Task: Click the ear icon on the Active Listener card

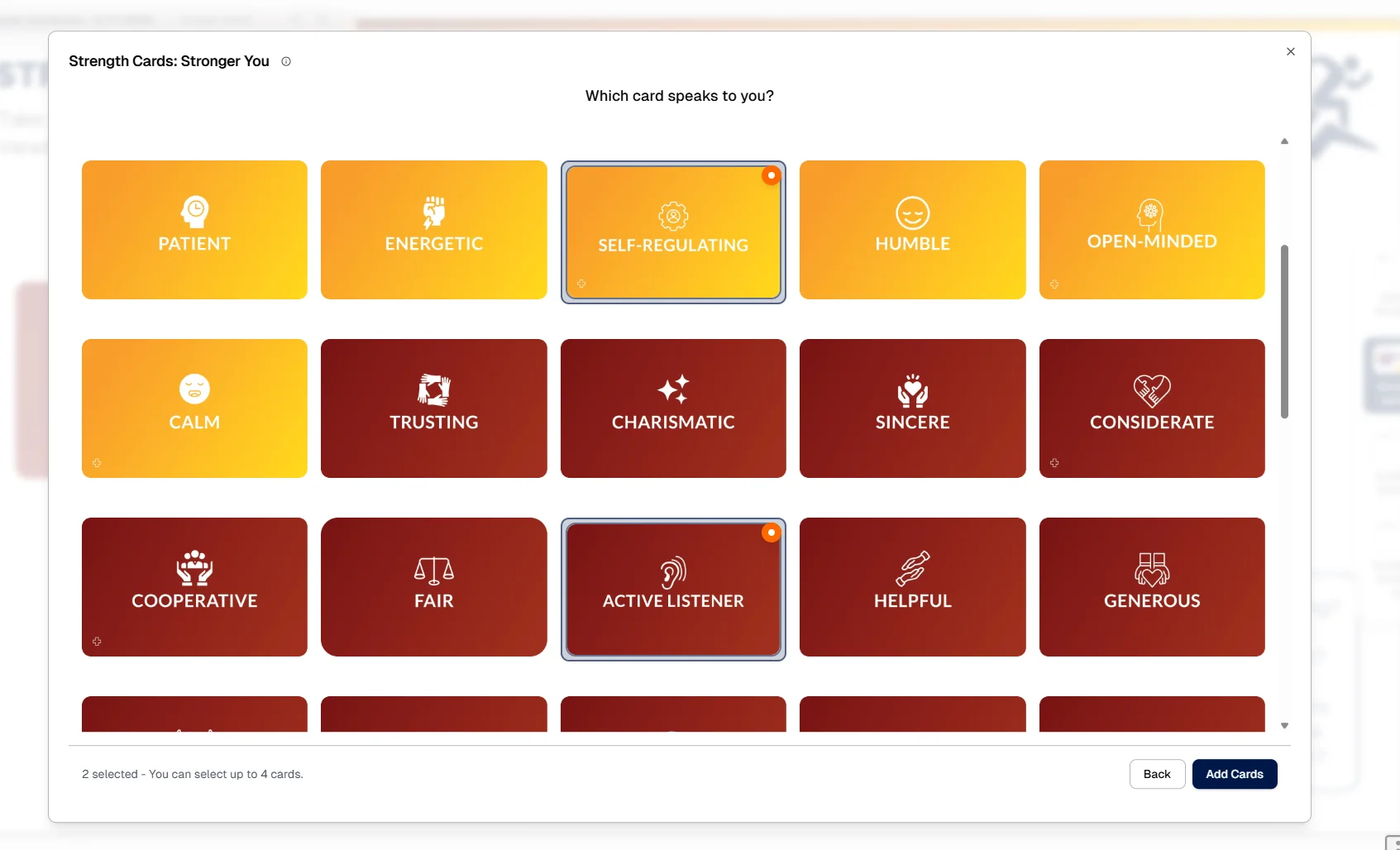Action: pyautogui.click(x=673, y=571)
